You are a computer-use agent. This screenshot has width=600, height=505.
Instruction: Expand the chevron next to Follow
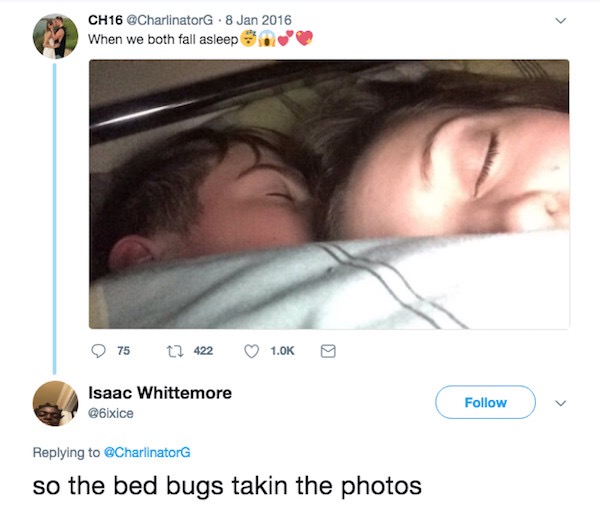click(x=560, y=403)
